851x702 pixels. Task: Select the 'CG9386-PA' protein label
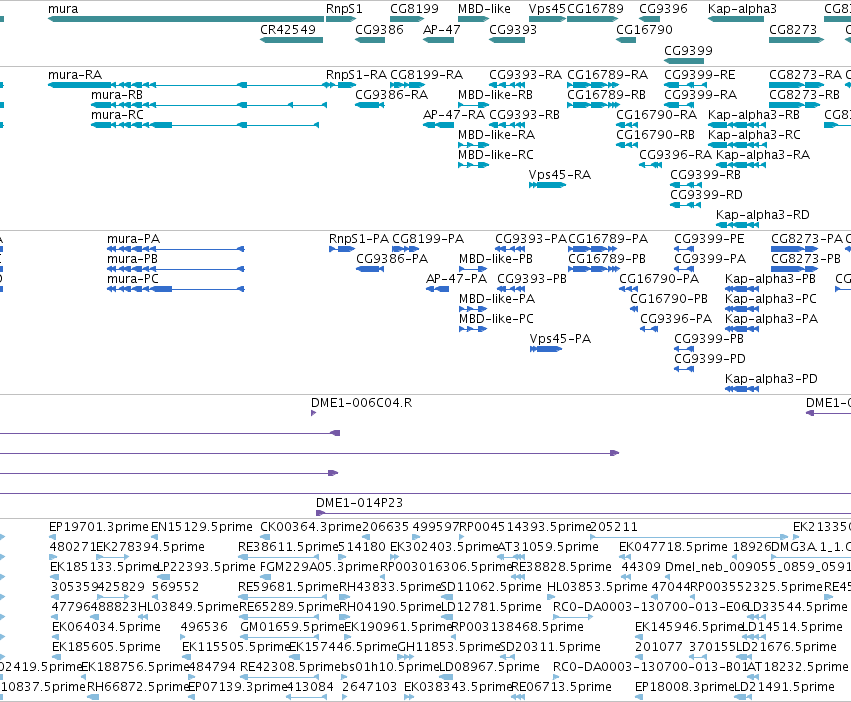pyautogui.click(x=392, y=259)
